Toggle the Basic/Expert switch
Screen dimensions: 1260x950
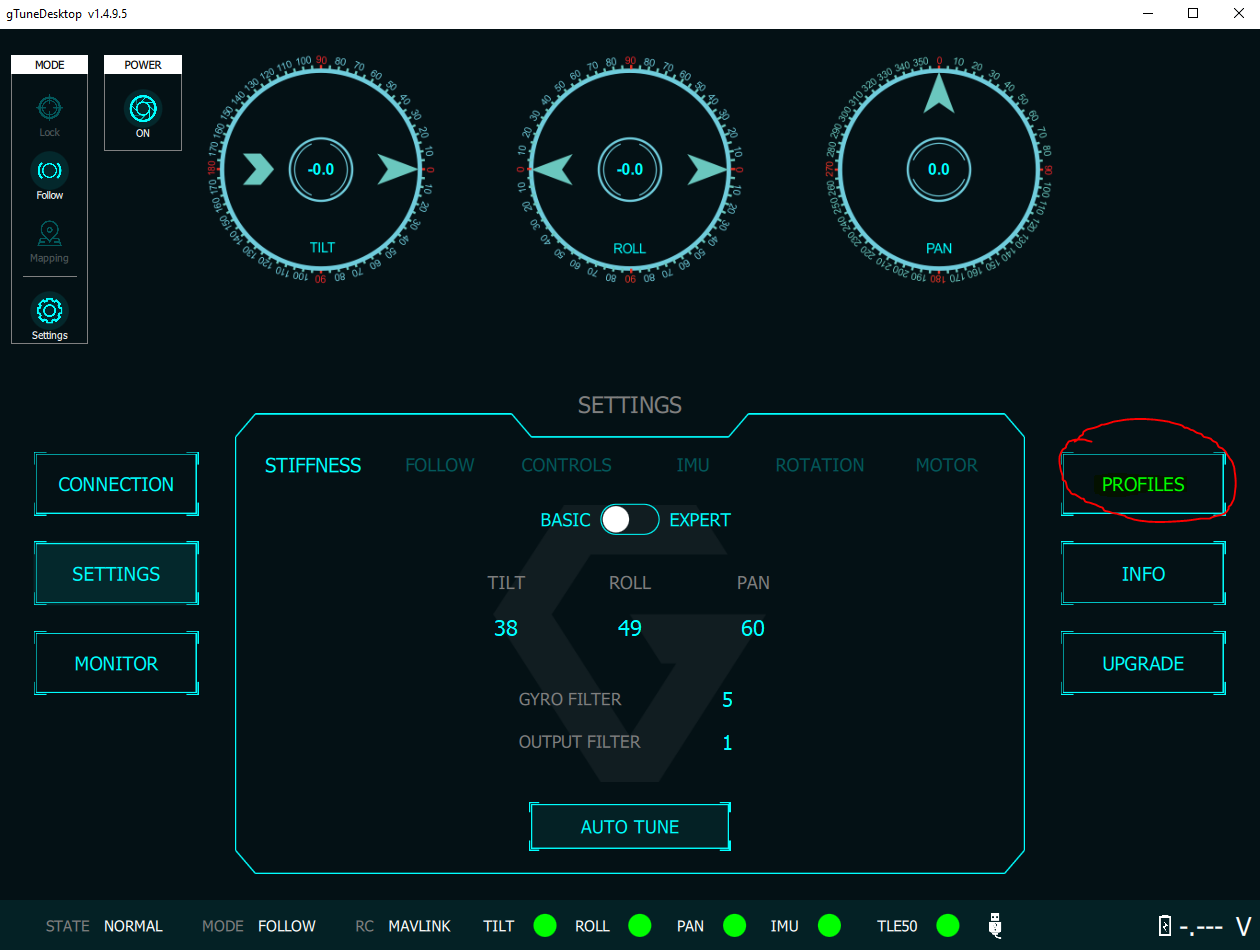630,520
